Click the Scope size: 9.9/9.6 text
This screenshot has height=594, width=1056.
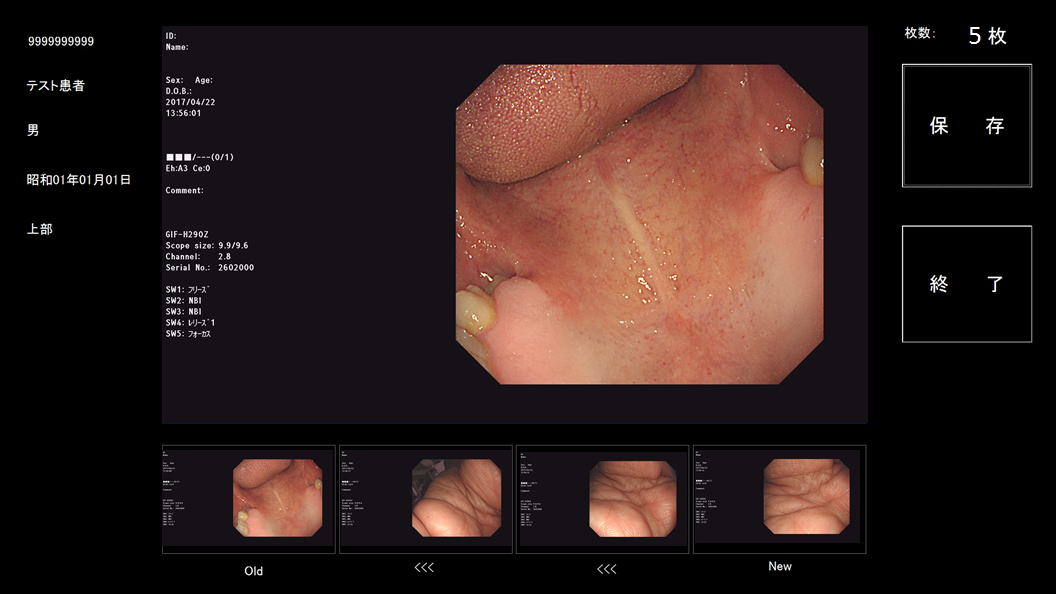[207, 246]
